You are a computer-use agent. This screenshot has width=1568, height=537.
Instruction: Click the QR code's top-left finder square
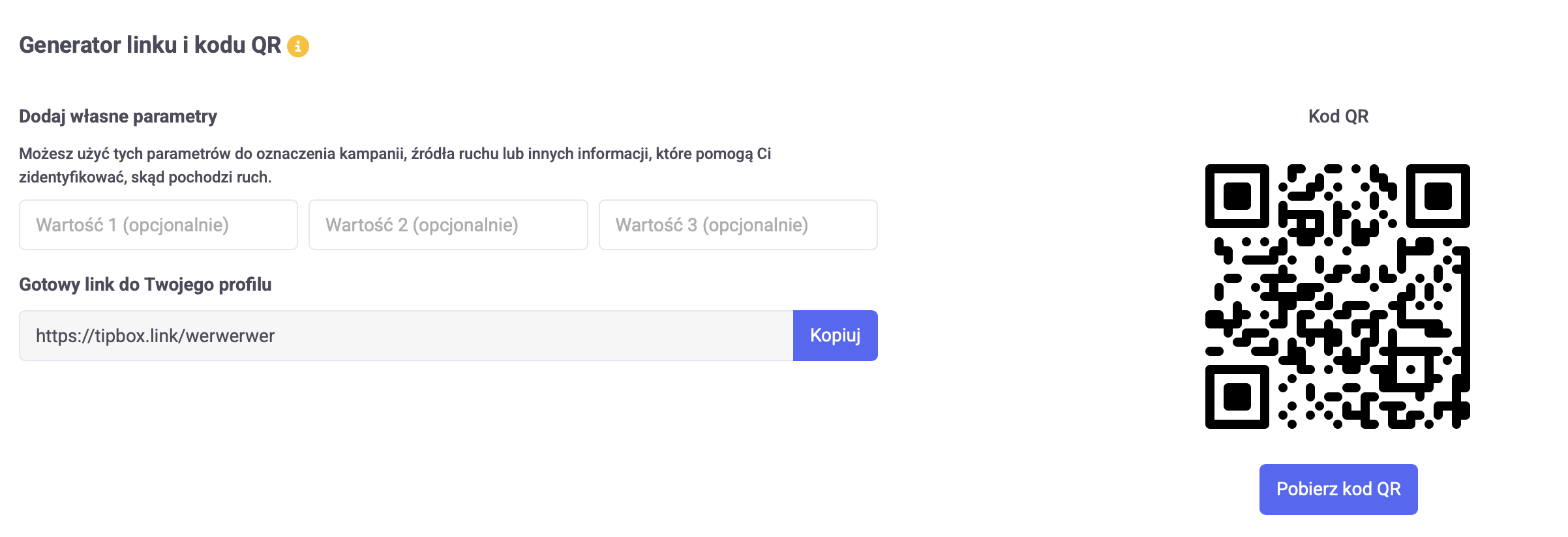[x=1237, y=196]
